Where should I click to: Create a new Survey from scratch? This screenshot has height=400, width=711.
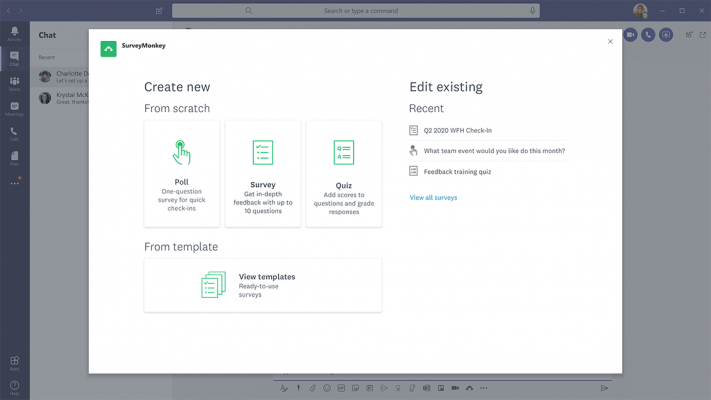tap(263, 174)
